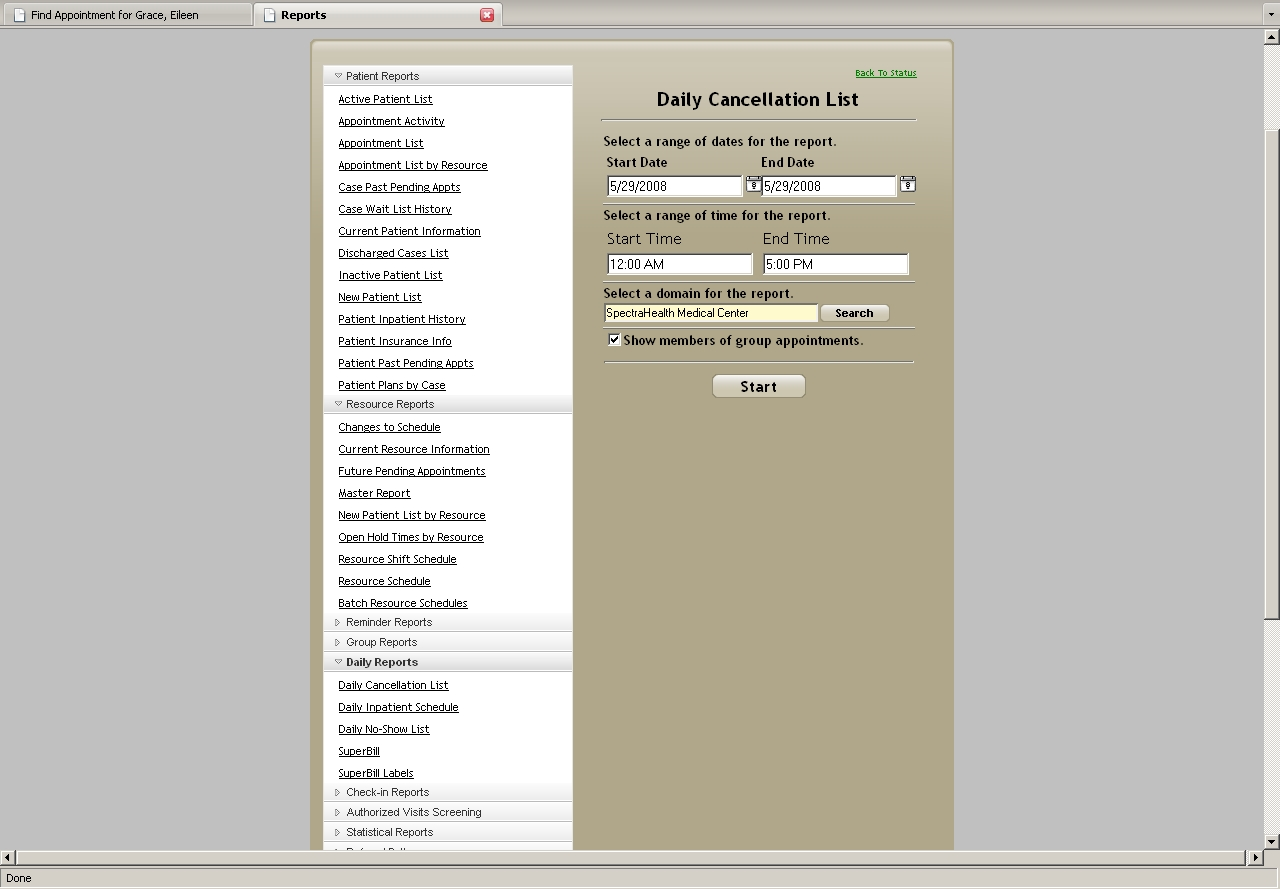The width and height of the screenshot is (1280, 889).
Task: Open the End Date calendar picker icon
Action: [907, 184]
